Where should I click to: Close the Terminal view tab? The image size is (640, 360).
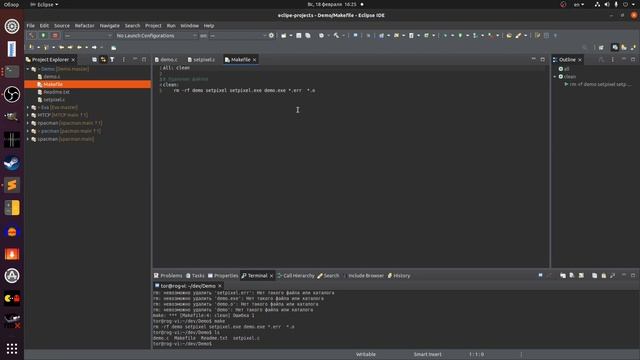(271, 276)
